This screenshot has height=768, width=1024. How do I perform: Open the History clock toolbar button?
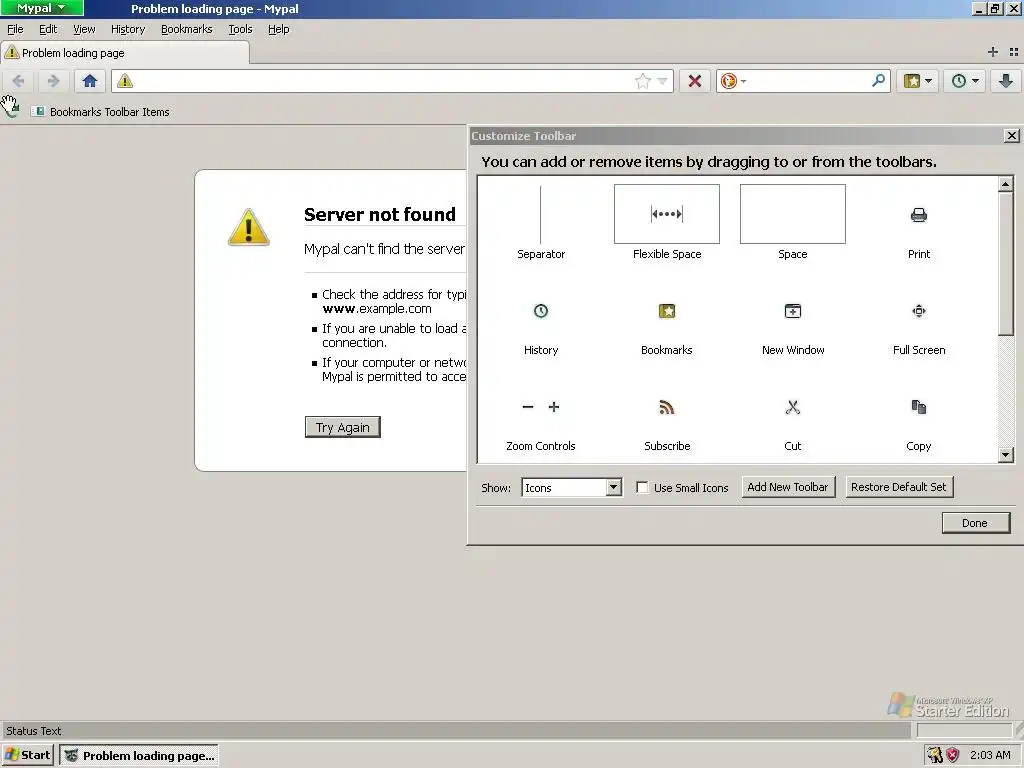(959, 81)
